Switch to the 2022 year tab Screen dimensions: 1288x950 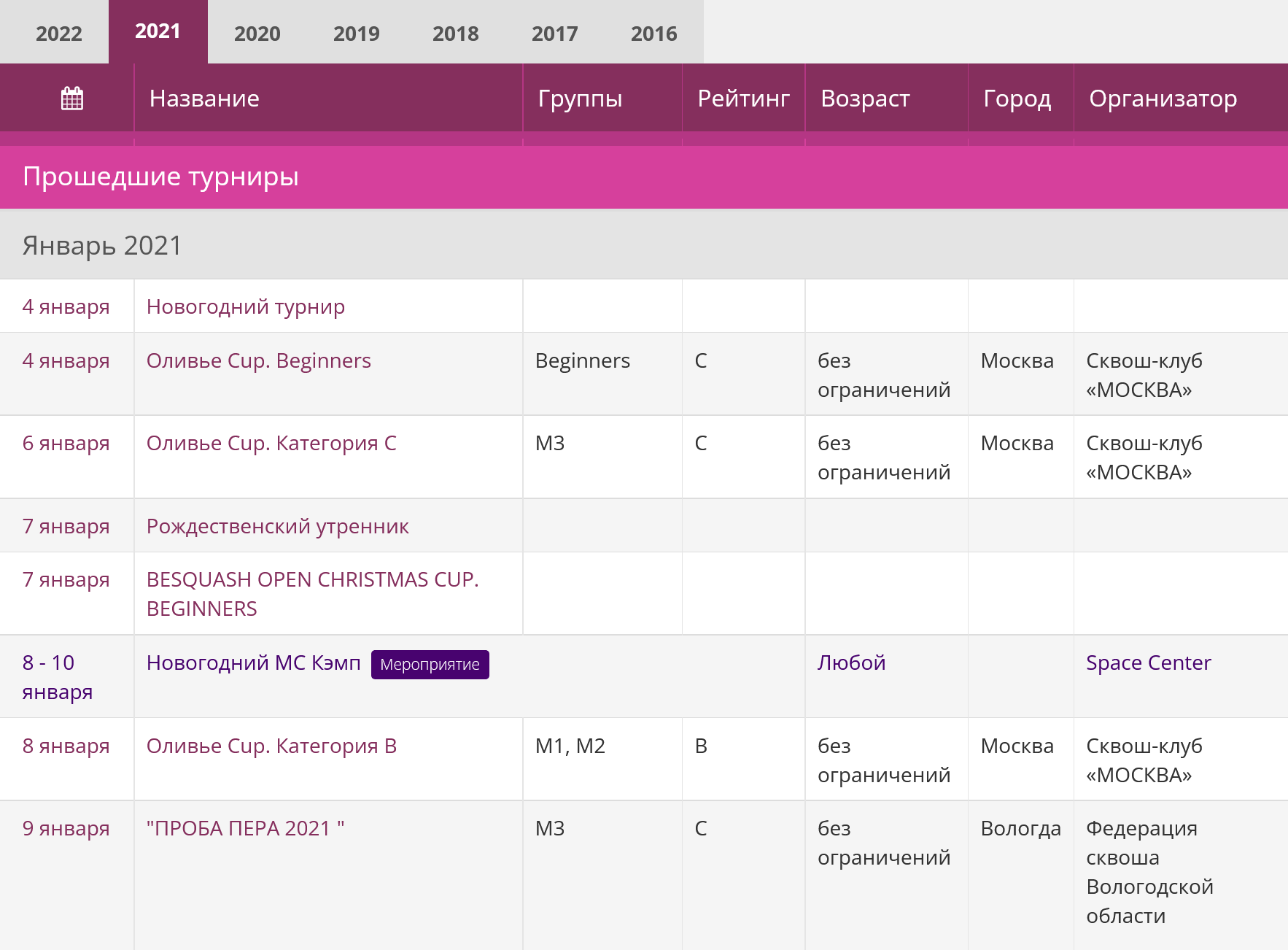[59, 34]
